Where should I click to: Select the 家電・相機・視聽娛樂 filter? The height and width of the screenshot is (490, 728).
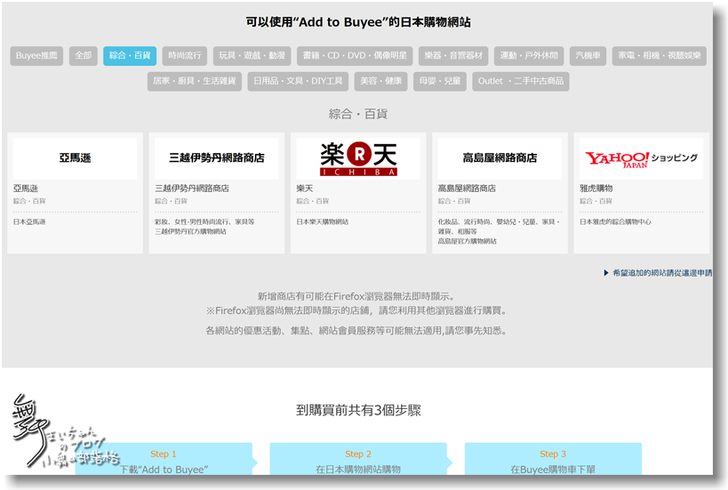pyautogui.click(x=659, y=56)
